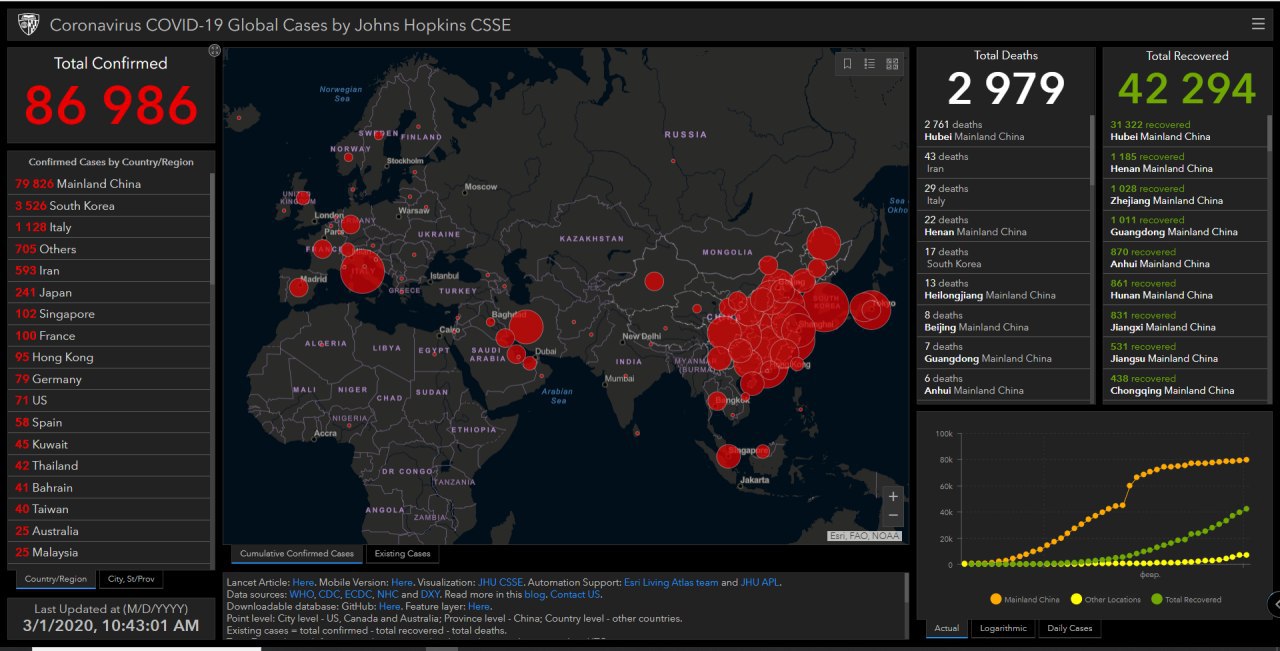Image resolution: width=1280 pixels, height=651 pixels.
Task: Select the 241 Japan row
Action: (x=110, y=292)
